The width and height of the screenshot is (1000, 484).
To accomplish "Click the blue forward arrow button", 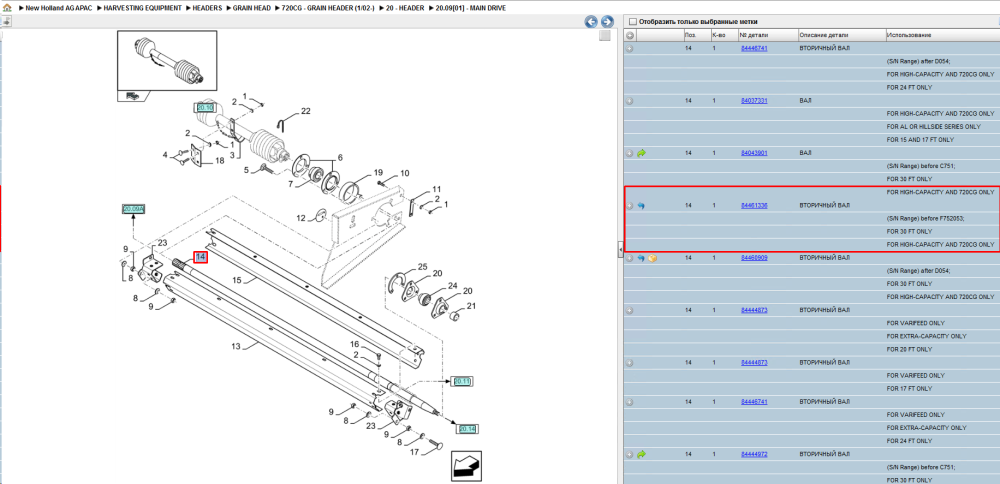I will click(x=607, y=22).
